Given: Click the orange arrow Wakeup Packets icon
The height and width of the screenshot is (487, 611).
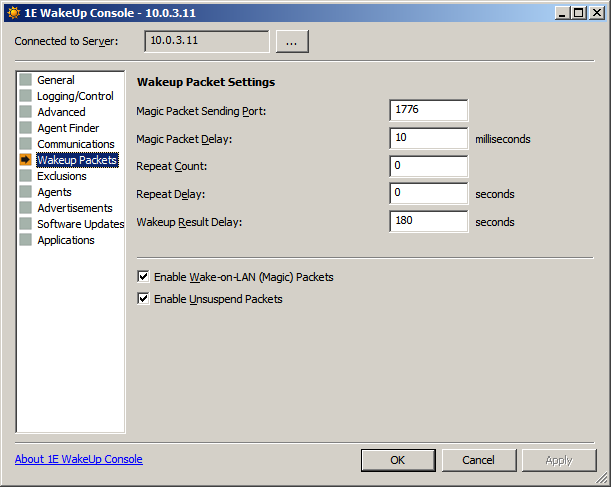Looking at the screenshot, I should tap(26, 160).
